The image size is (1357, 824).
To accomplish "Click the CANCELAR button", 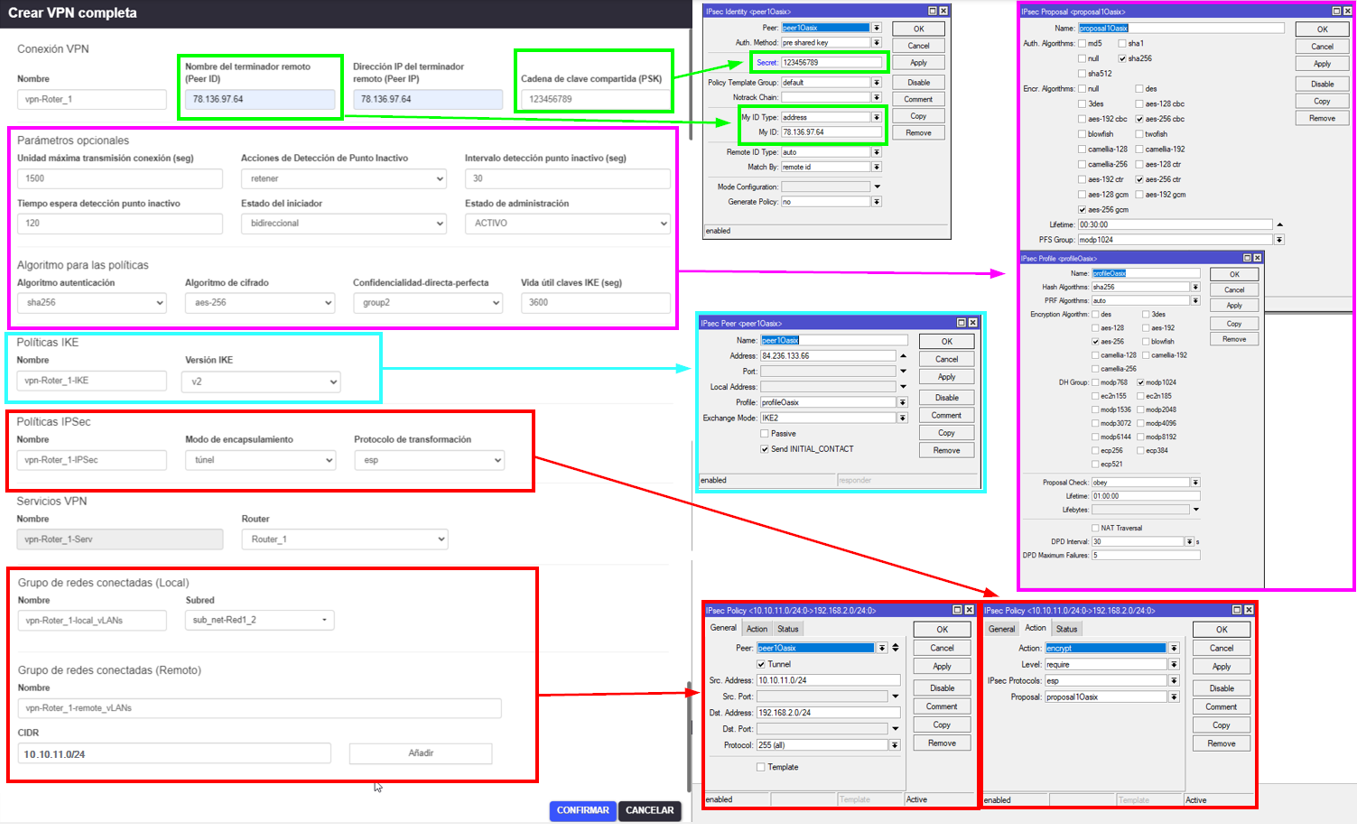I will click(x=650, y=811).
